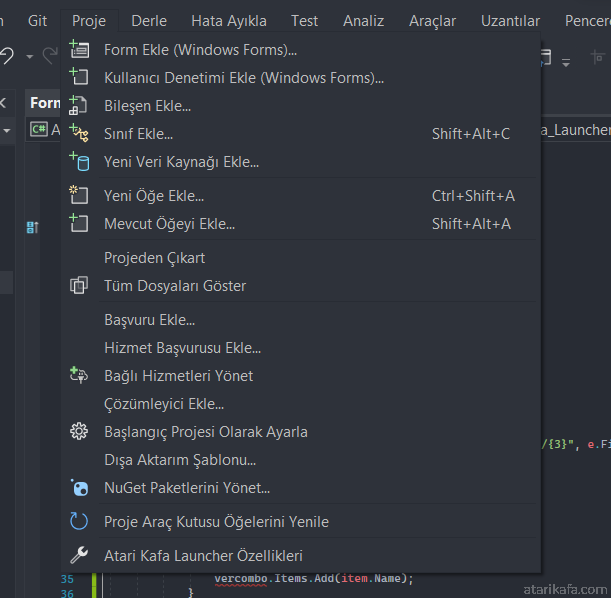Open the Test menu
611x598 pixels.
pos(304,21)
